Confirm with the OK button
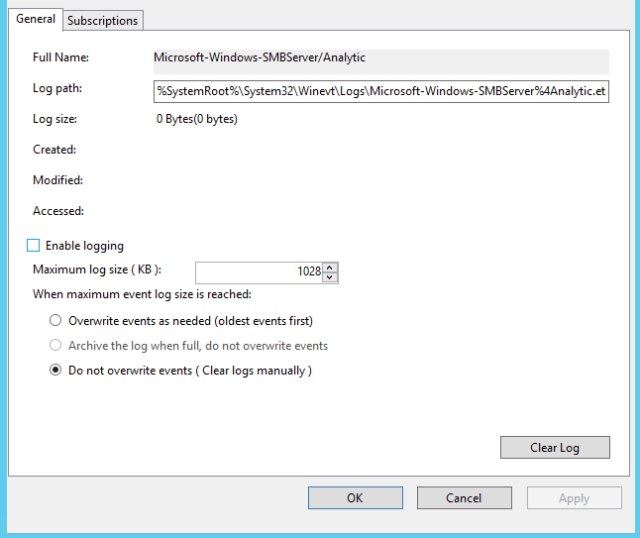 pyautogui.click(x=355, y=498)
